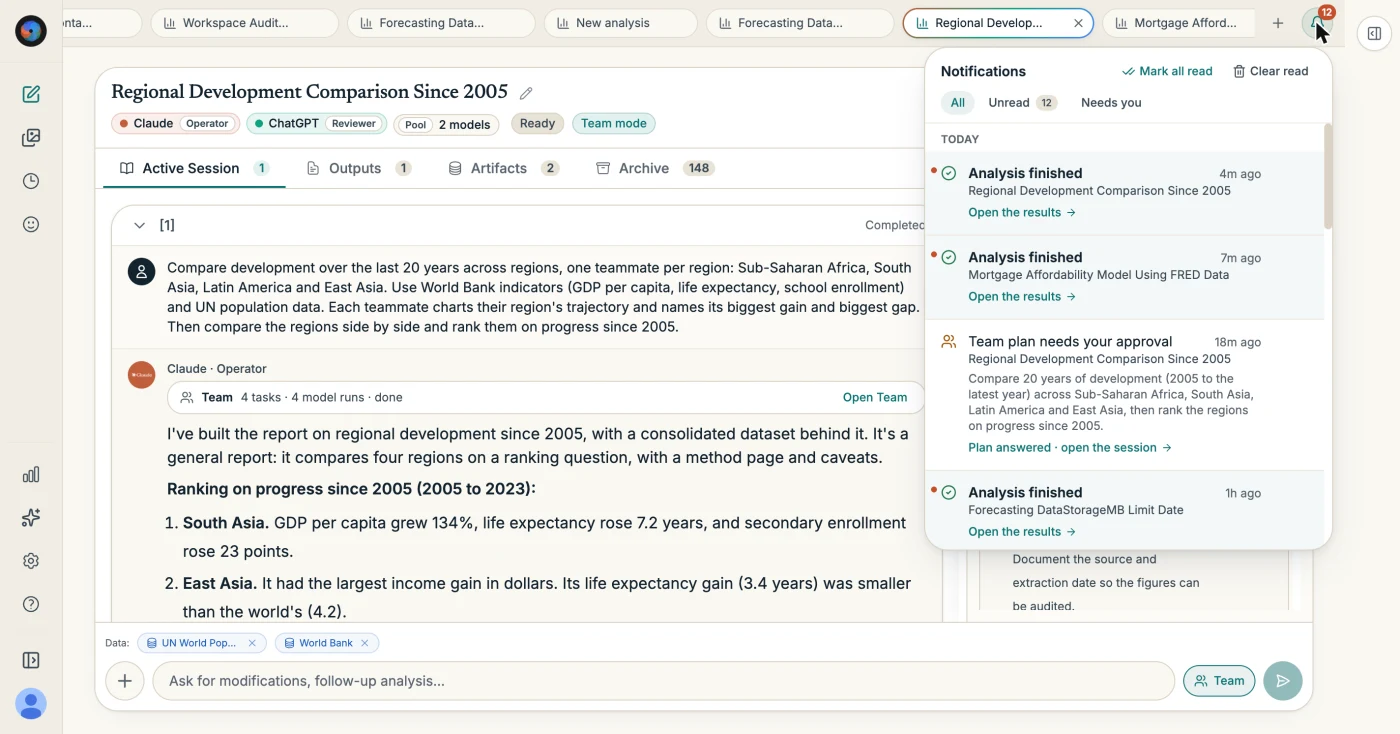
Task: Close the Regional Develop... tab
Action: (1077, 23)
